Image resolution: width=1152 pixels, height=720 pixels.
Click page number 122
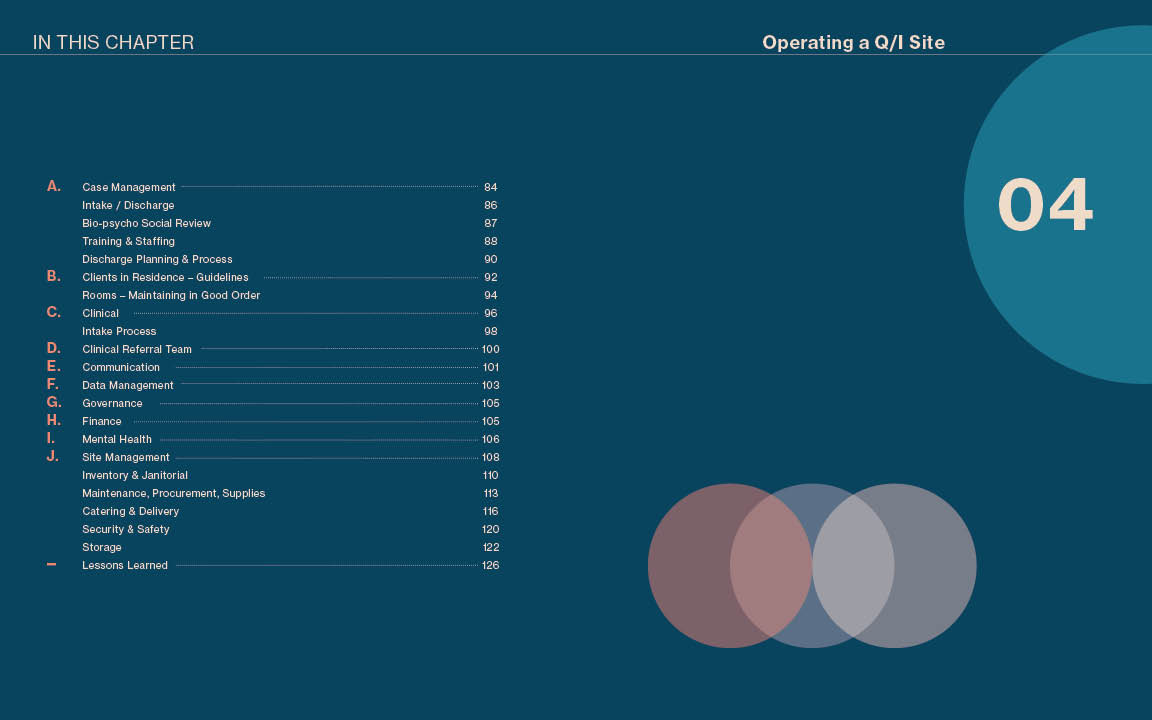click(x=491, y=547)
